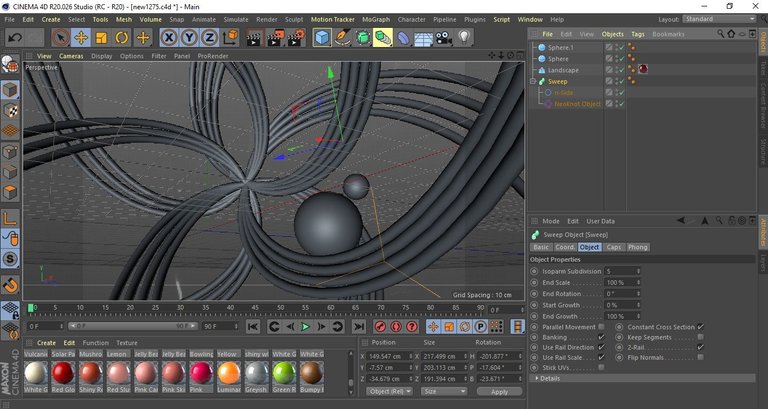Toggle Stick UVs checkbox
Screen dimensions: 768x409
tap(601, 367)
